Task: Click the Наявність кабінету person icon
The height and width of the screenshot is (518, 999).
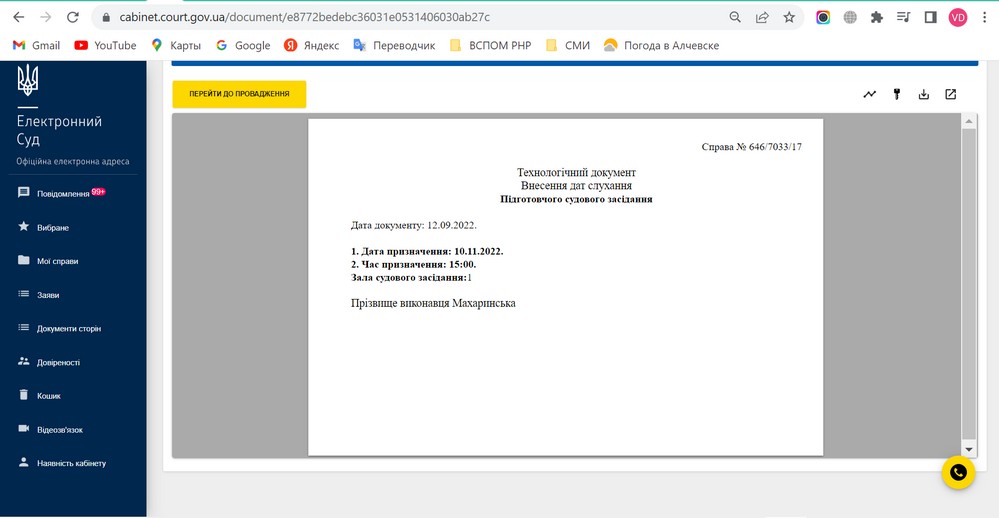Action: coord(24,462)
